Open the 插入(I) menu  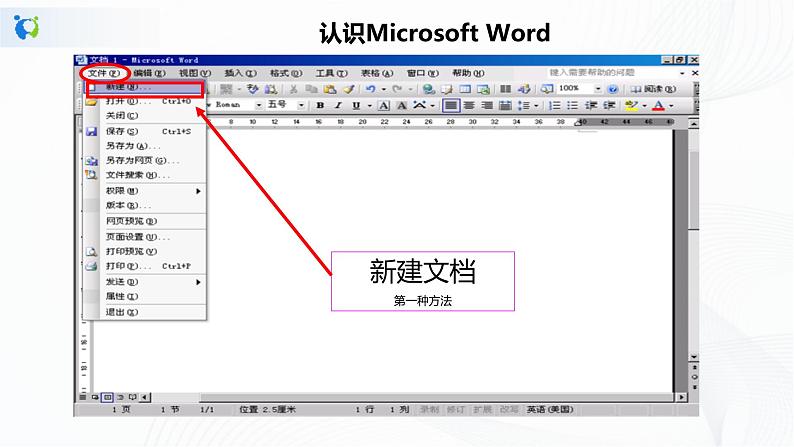tap(241, 73)
